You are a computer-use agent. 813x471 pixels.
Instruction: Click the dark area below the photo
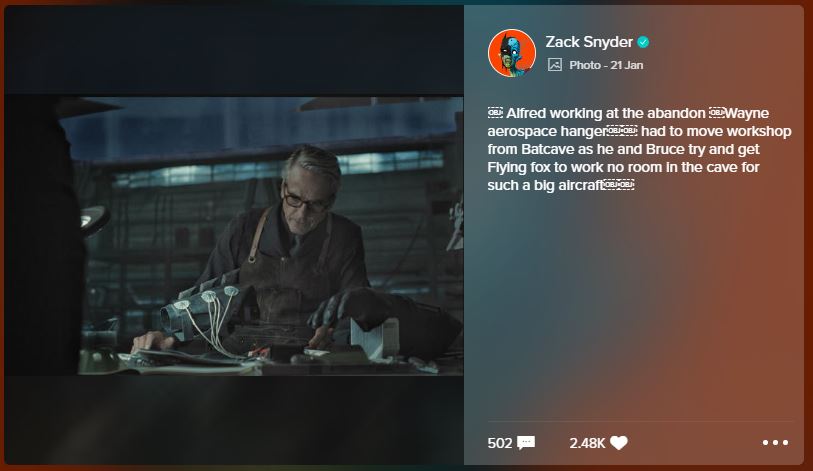point(234,420)
